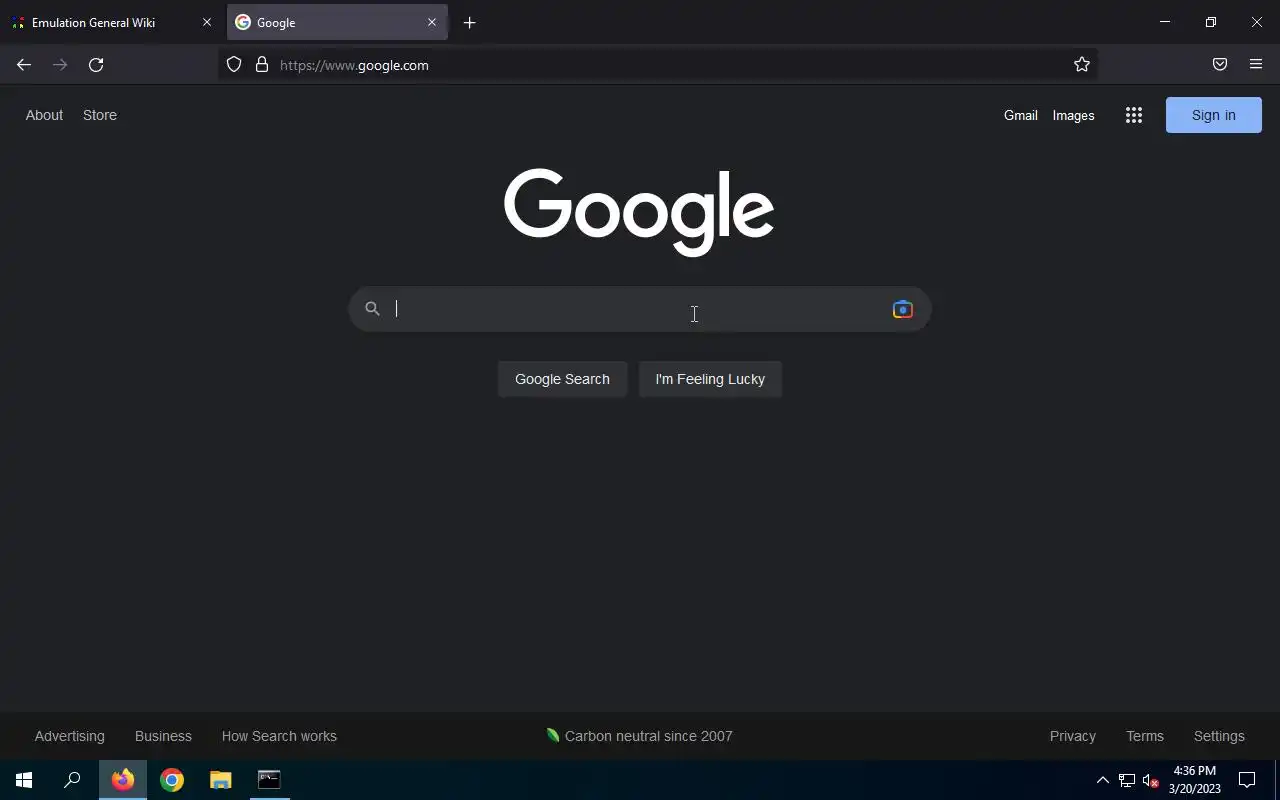Viewport: 1280px width, 800px height.
Task: Open File Explorer from taskbar
Action: coord(220,780)
